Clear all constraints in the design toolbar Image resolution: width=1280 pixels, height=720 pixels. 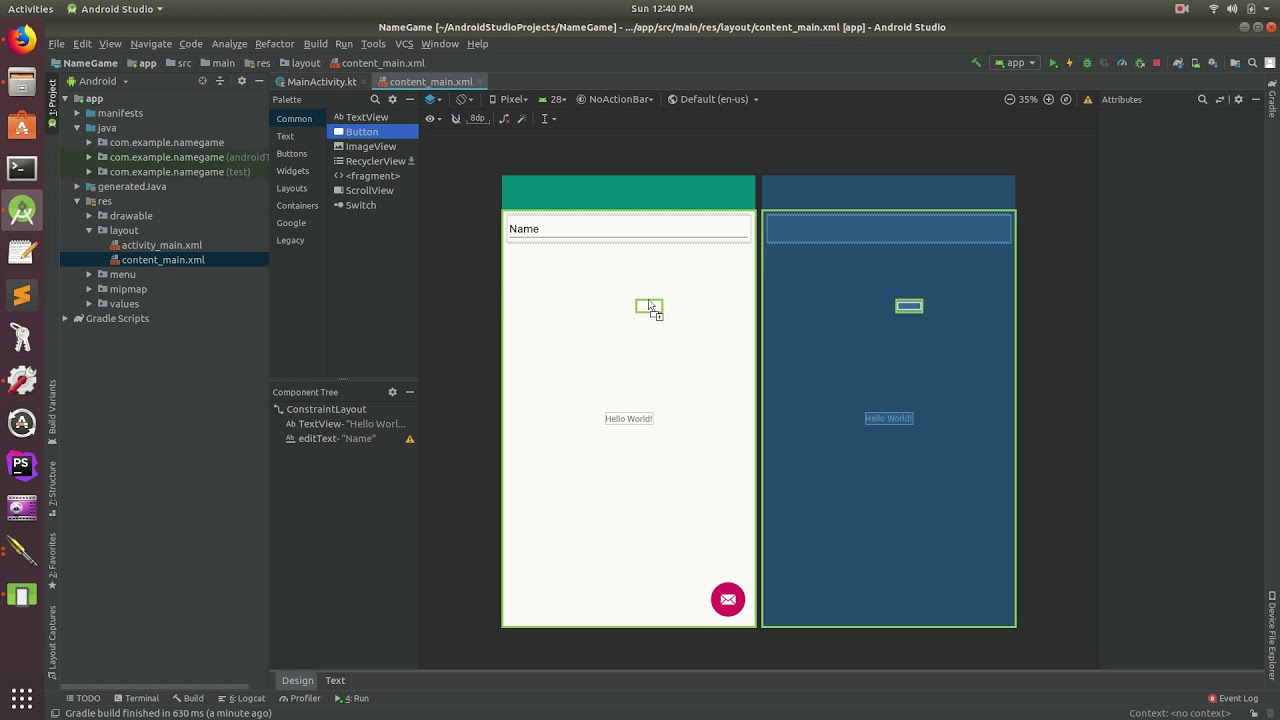click(x=504, y=119)
